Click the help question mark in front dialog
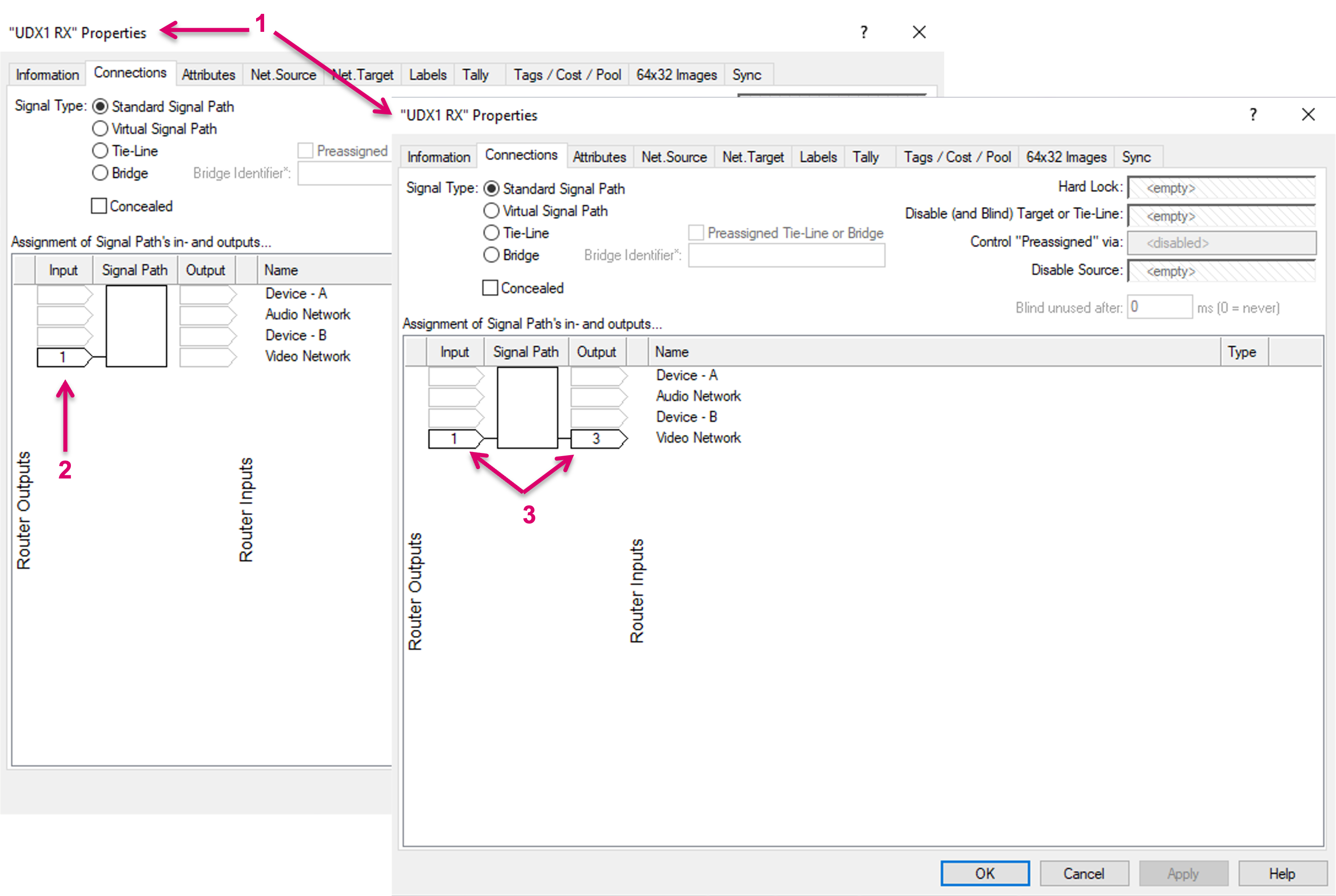This screenshot has height=896, width=1336. coord(1253,115)
